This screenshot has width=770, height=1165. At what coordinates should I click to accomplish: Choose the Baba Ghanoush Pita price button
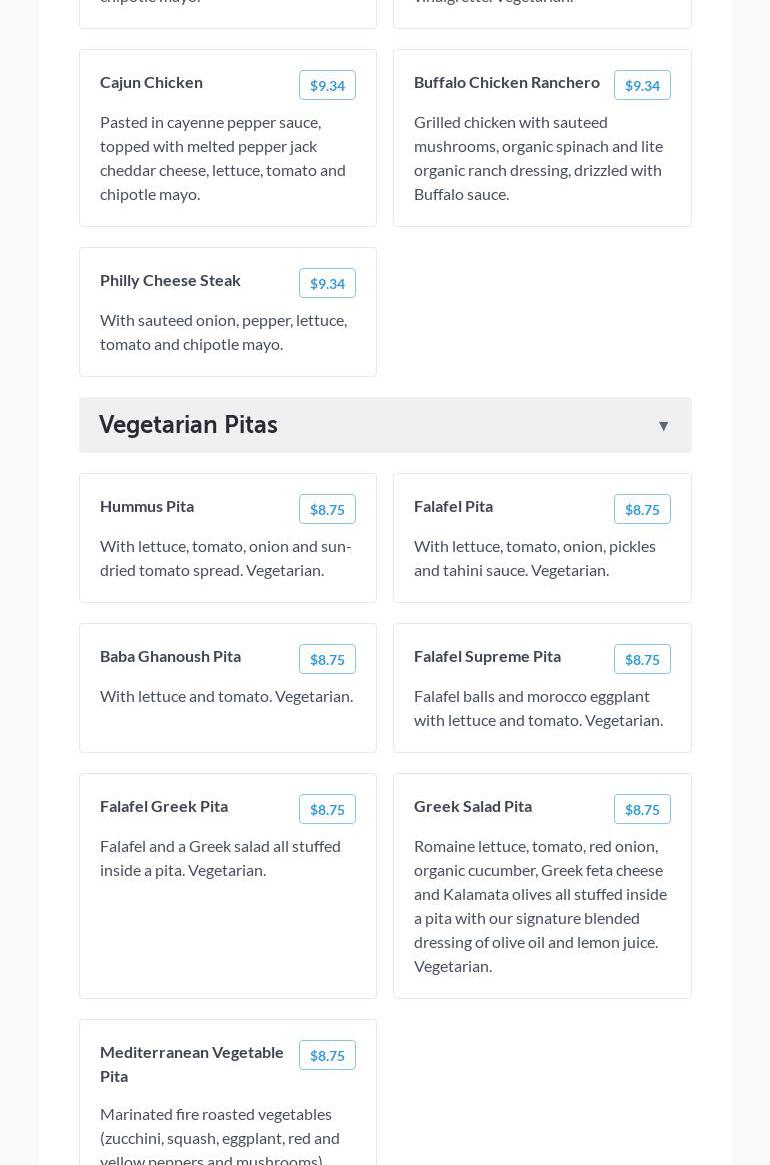327,659
